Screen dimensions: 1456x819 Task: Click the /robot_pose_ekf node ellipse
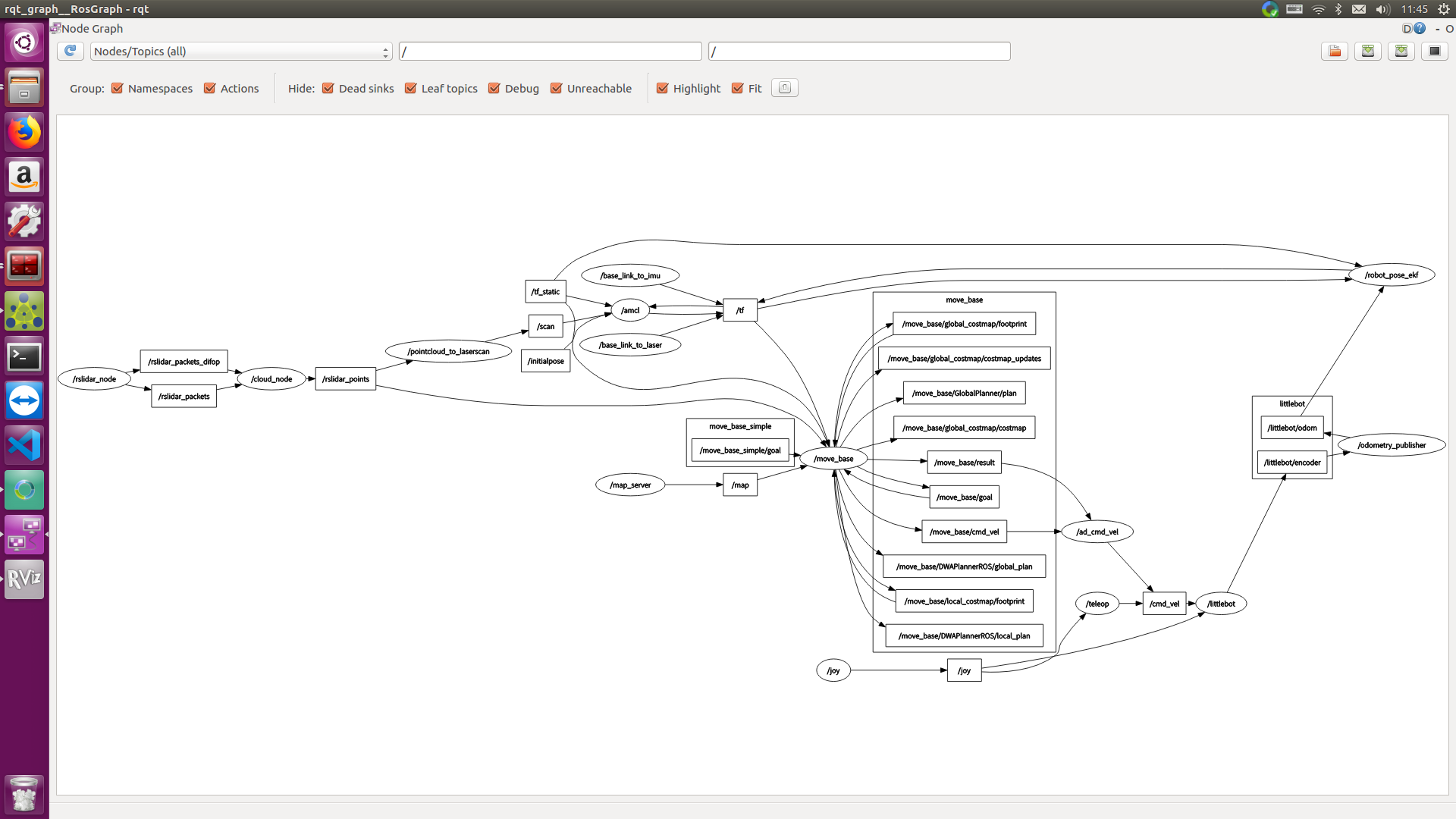click(x=1392, y=275)
